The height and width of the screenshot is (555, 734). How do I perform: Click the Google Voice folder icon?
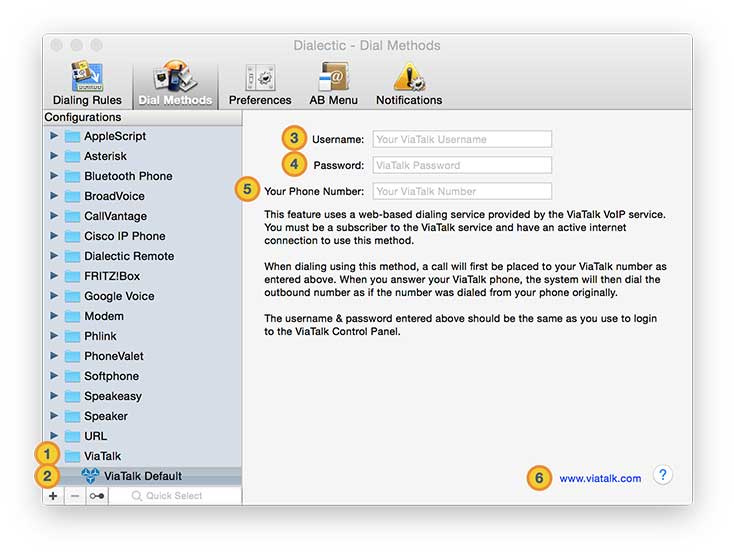72,296
